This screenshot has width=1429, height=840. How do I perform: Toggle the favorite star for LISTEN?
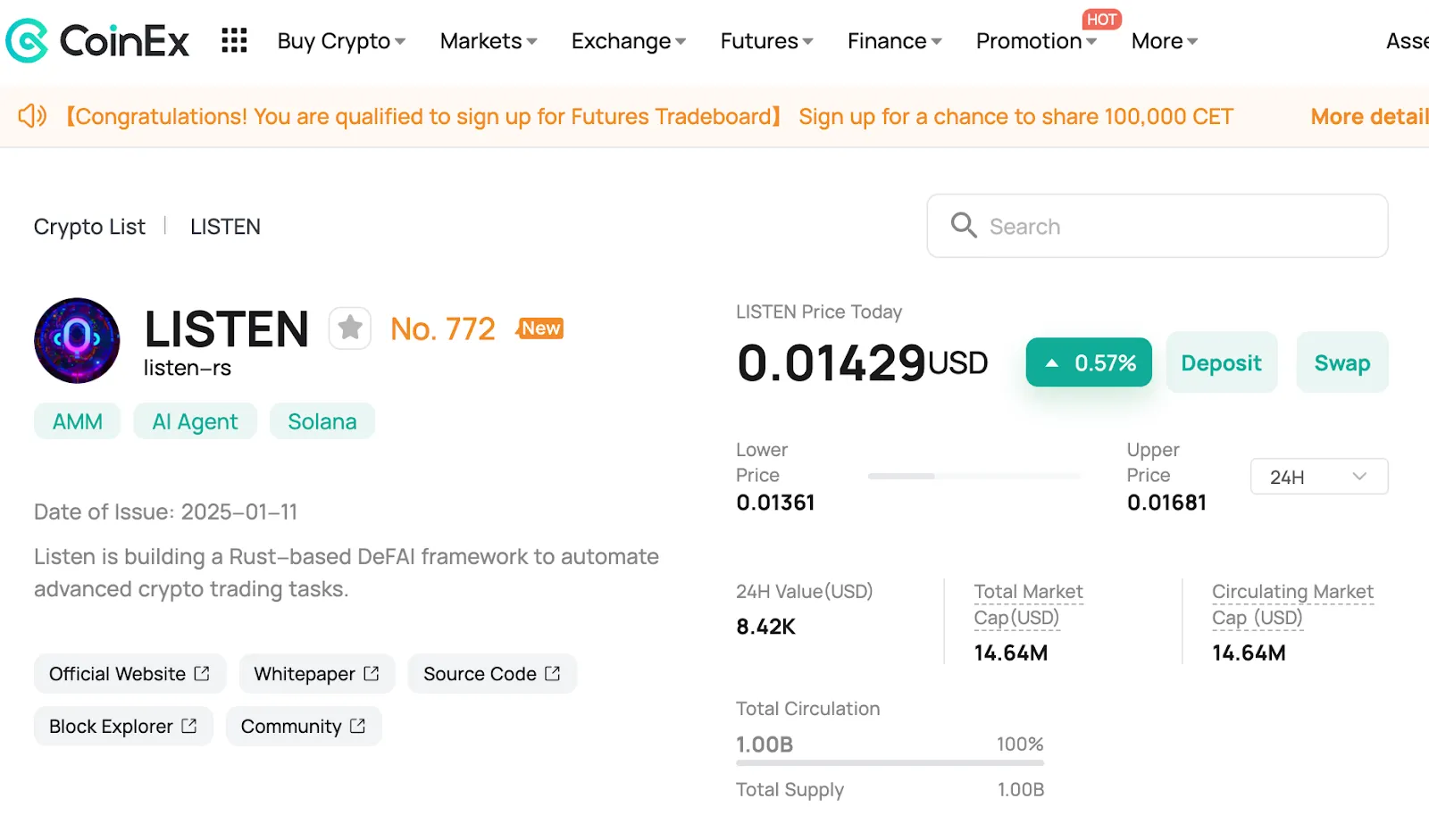(350, 329)
